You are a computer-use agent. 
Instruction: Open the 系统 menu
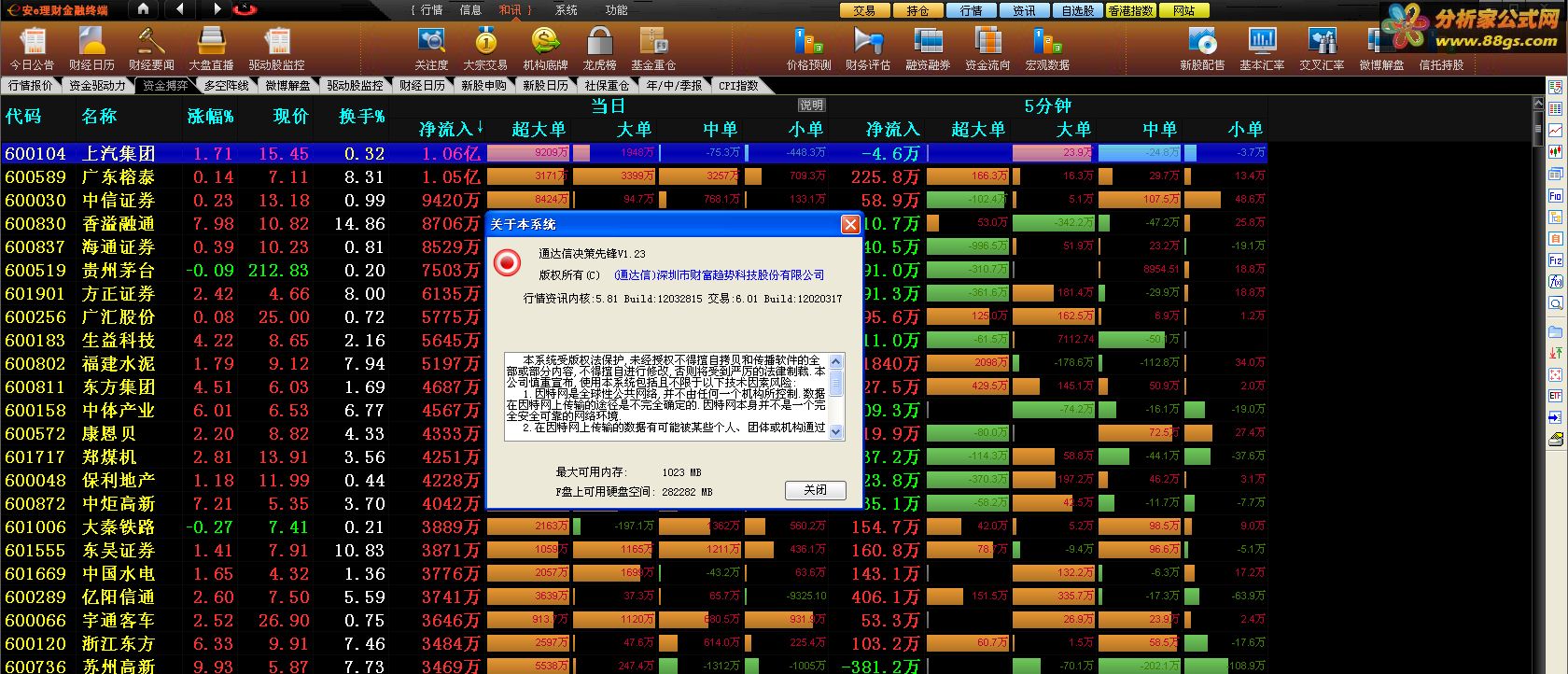click(x=566, y=9)
